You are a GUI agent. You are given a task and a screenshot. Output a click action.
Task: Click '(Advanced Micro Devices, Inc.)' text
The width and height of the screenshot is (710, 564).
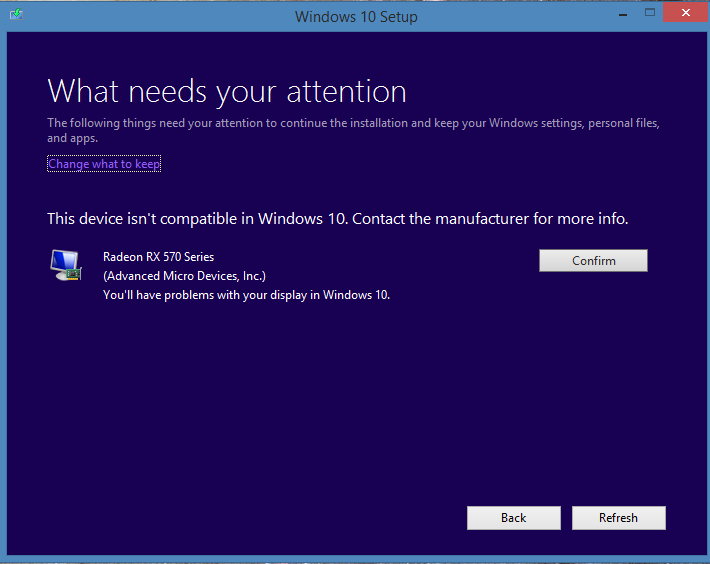184,276
